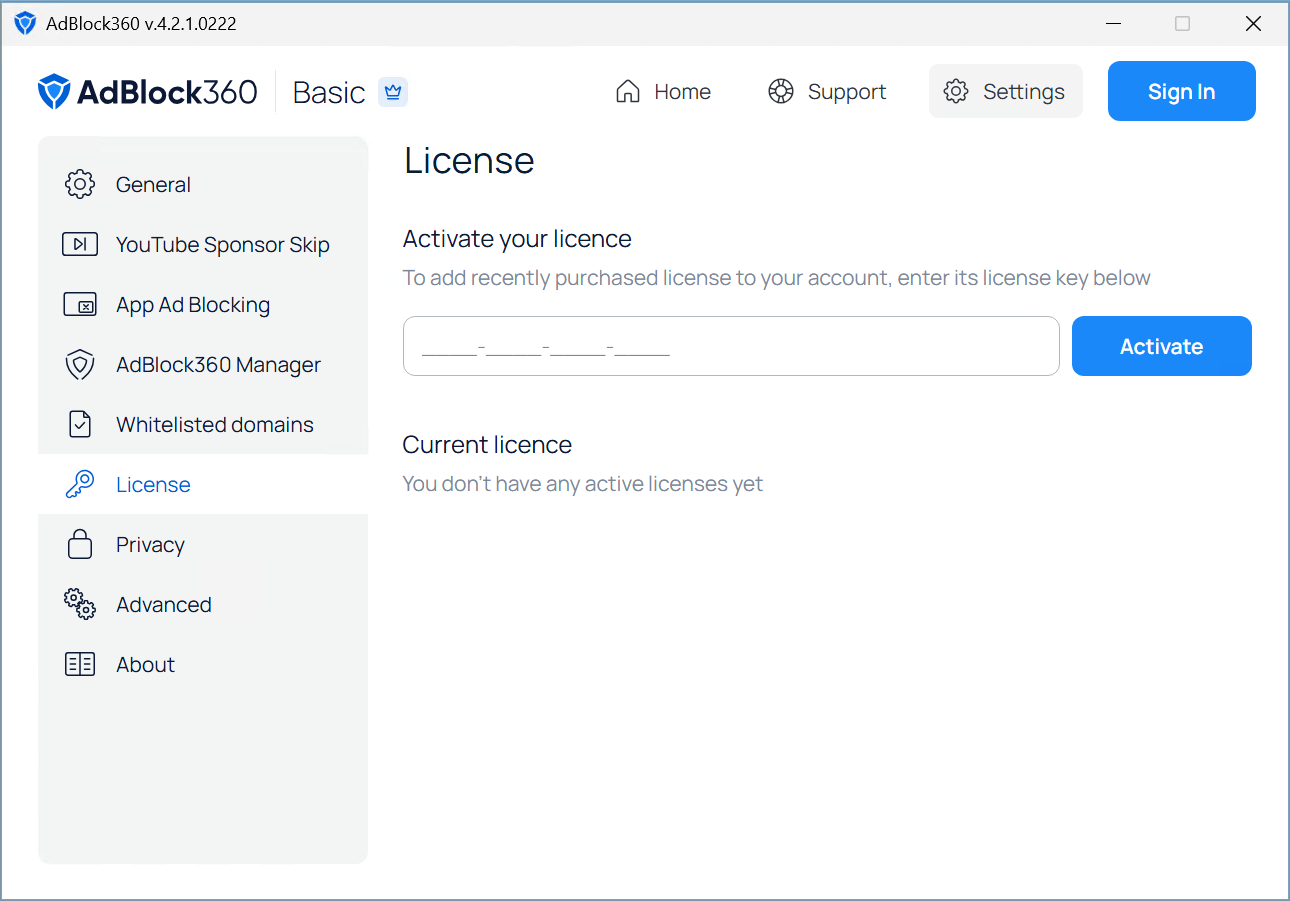Open the About section
The height and width of the screenshot is (901, 1290).
203,664
